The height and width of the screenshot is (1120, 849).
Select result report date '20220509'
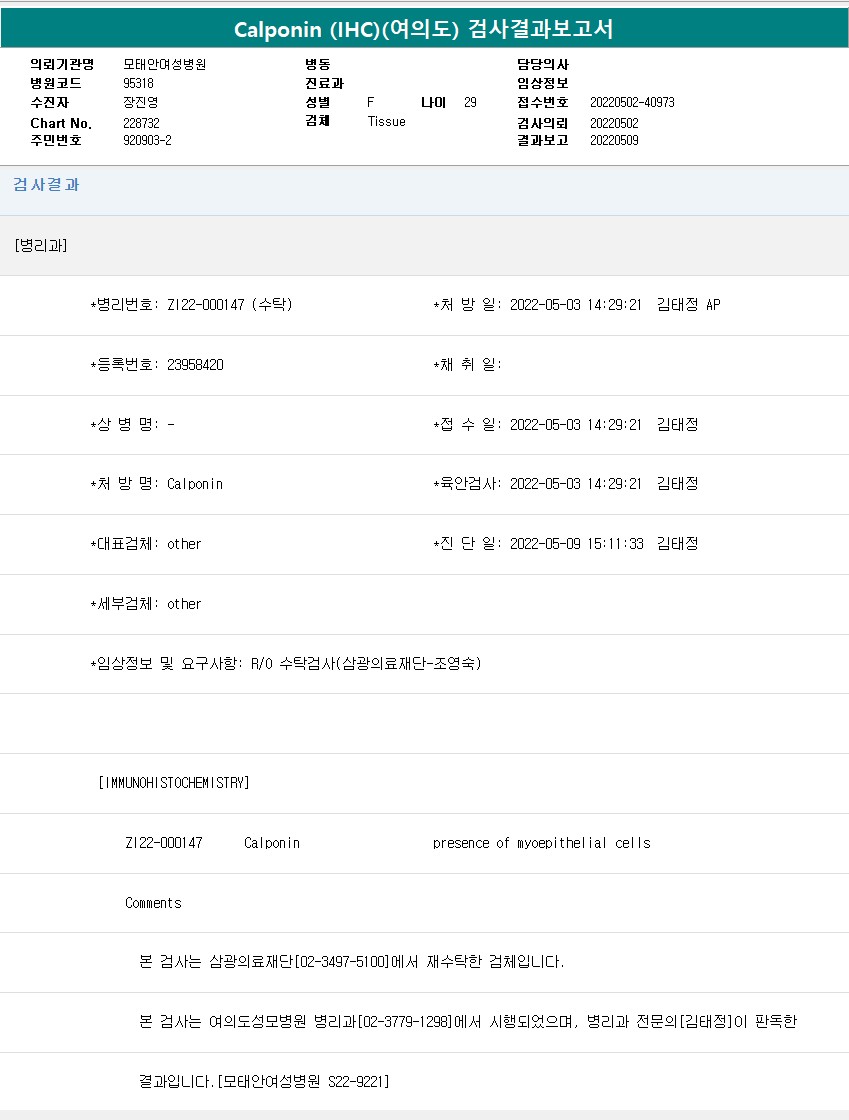[614, 141]
